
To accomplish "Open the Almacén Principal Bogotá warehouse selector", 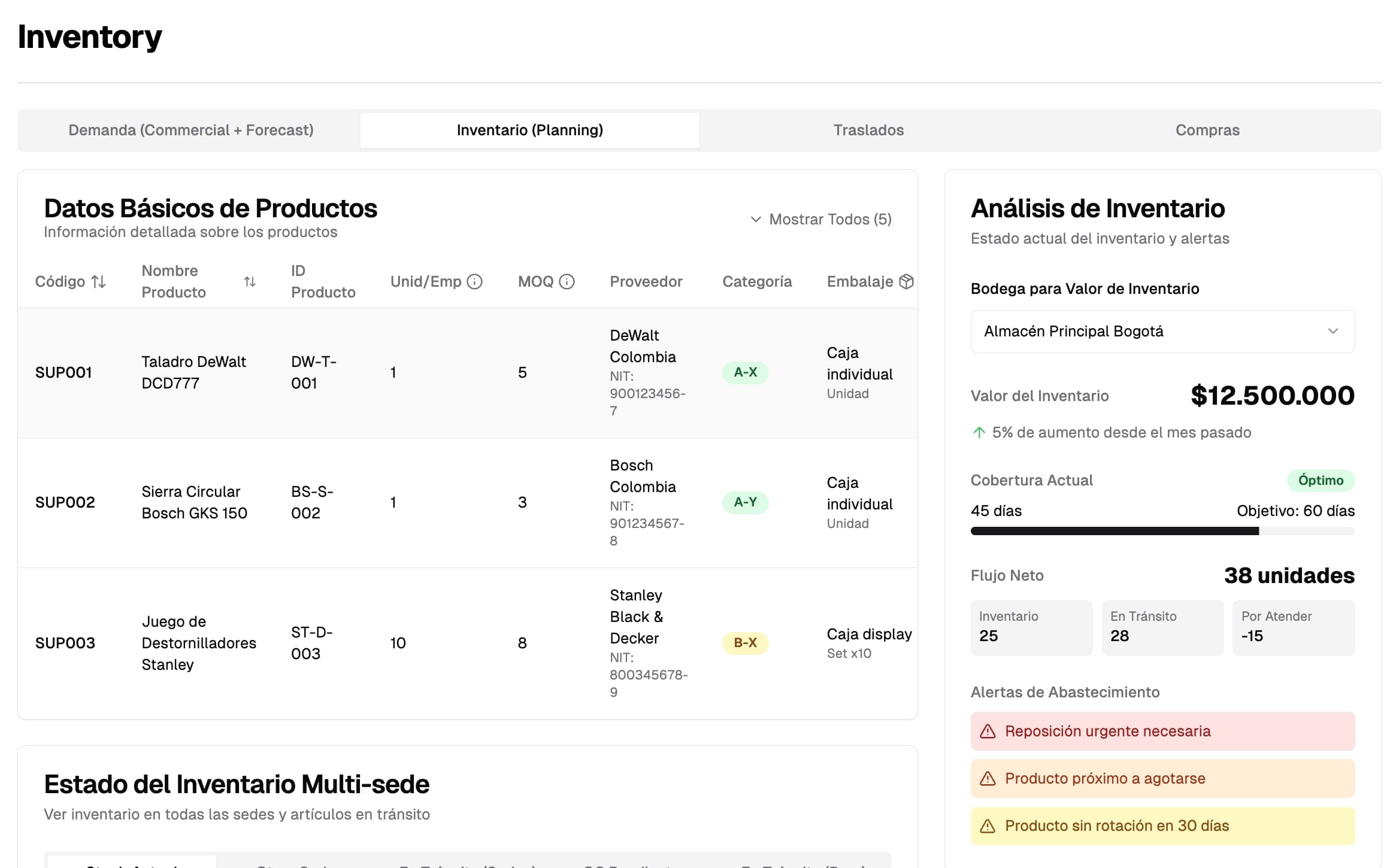I will point(1162,331).
